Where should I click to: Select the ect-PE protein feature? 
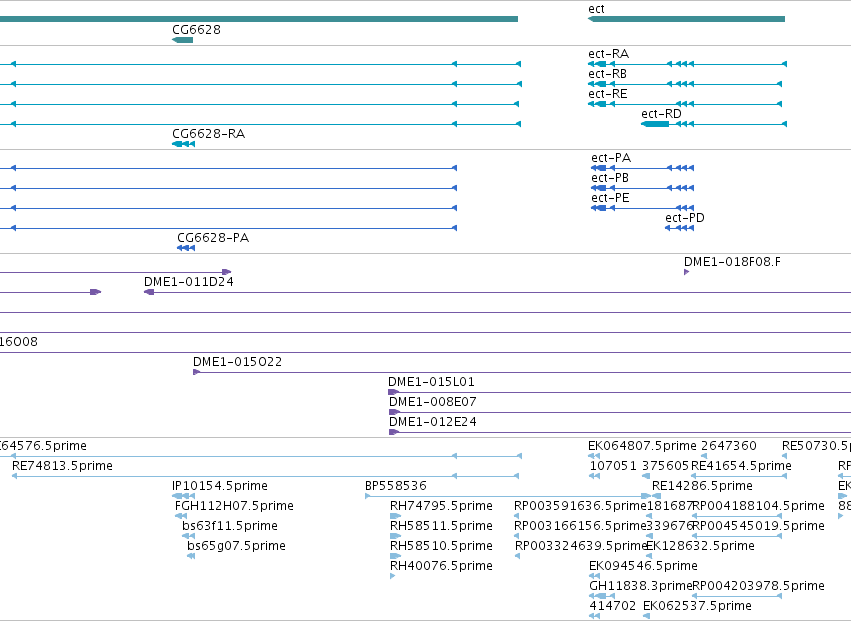coord(643,208)
